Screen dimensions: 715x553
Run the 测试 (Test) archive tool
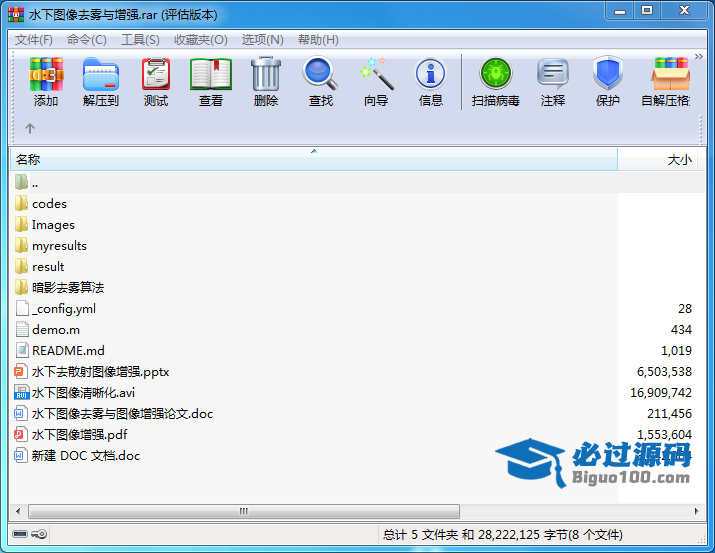156,82
